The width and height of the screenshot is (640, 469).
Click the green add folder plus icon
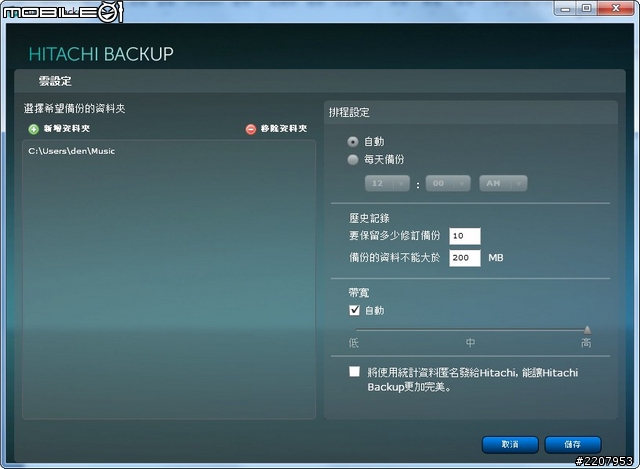pyautogui.click(x=33, y=129)
